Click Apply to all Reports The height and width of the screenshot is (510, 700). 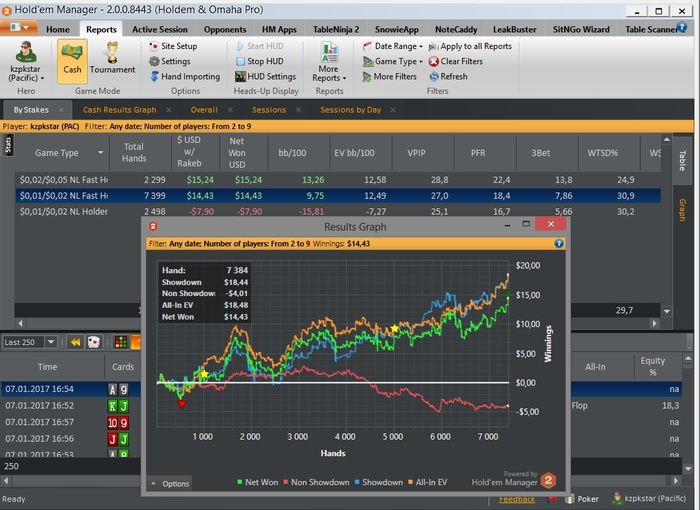pos(470,46)
